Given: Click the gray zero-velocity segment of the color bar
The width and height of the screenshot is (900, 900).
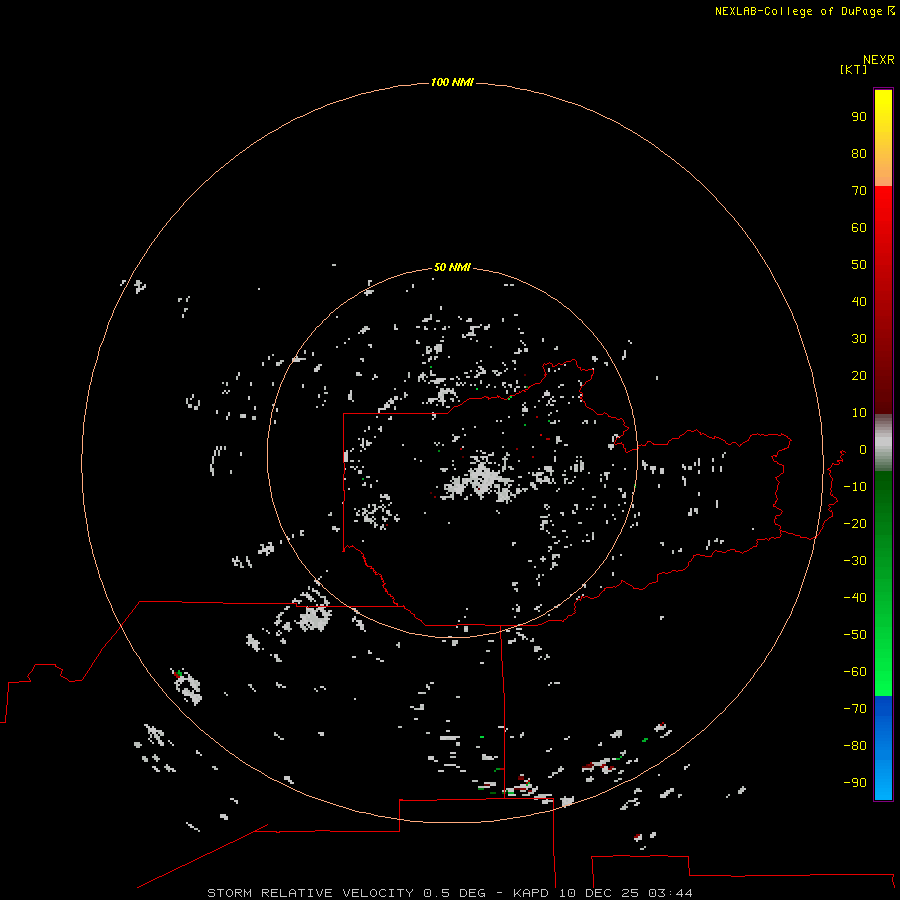Looking at the screenshot, I should [x=883, y=443].
